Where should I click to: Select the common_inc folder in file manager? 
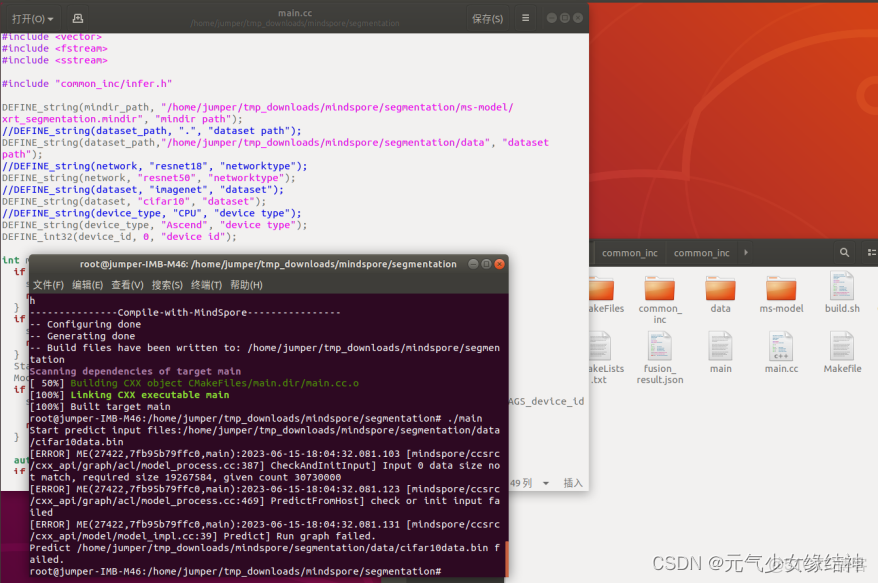(x=659, y=299)
